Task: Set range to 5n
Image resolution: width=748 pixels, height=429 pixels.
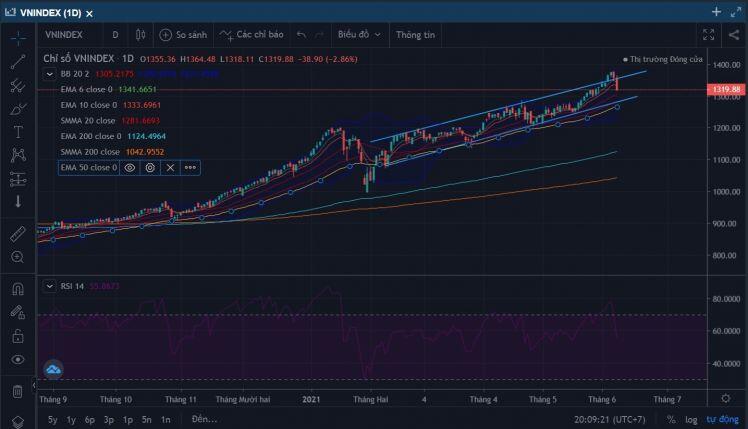Action: (x=146, y=419)
